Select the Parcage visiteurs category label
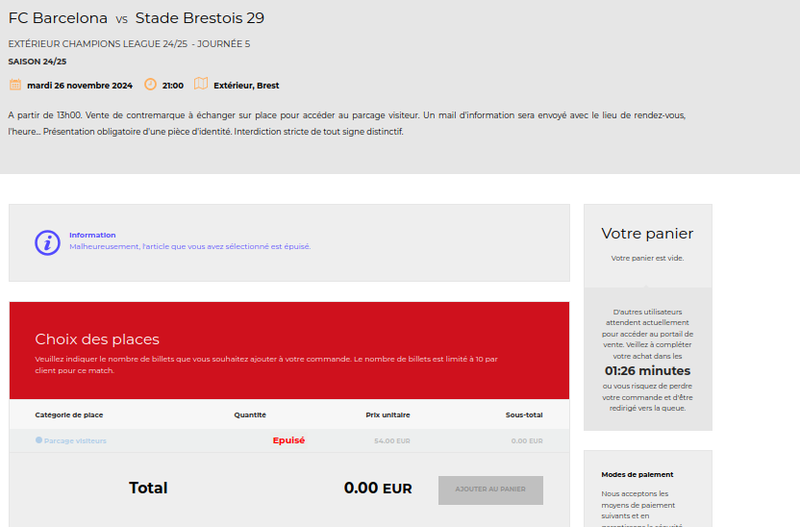 [x=75, y=441]
